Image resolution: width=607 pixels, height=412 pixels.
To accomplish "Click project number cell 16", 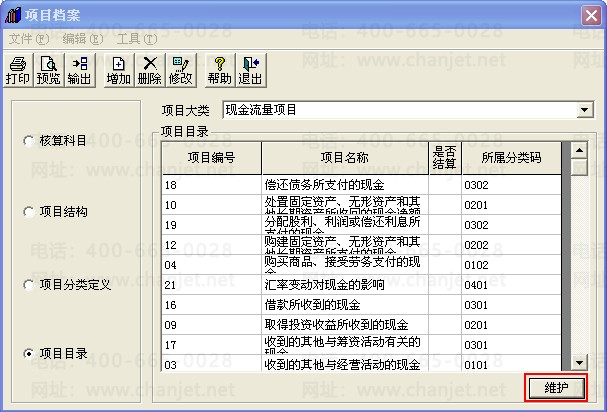I will point(211,305).
